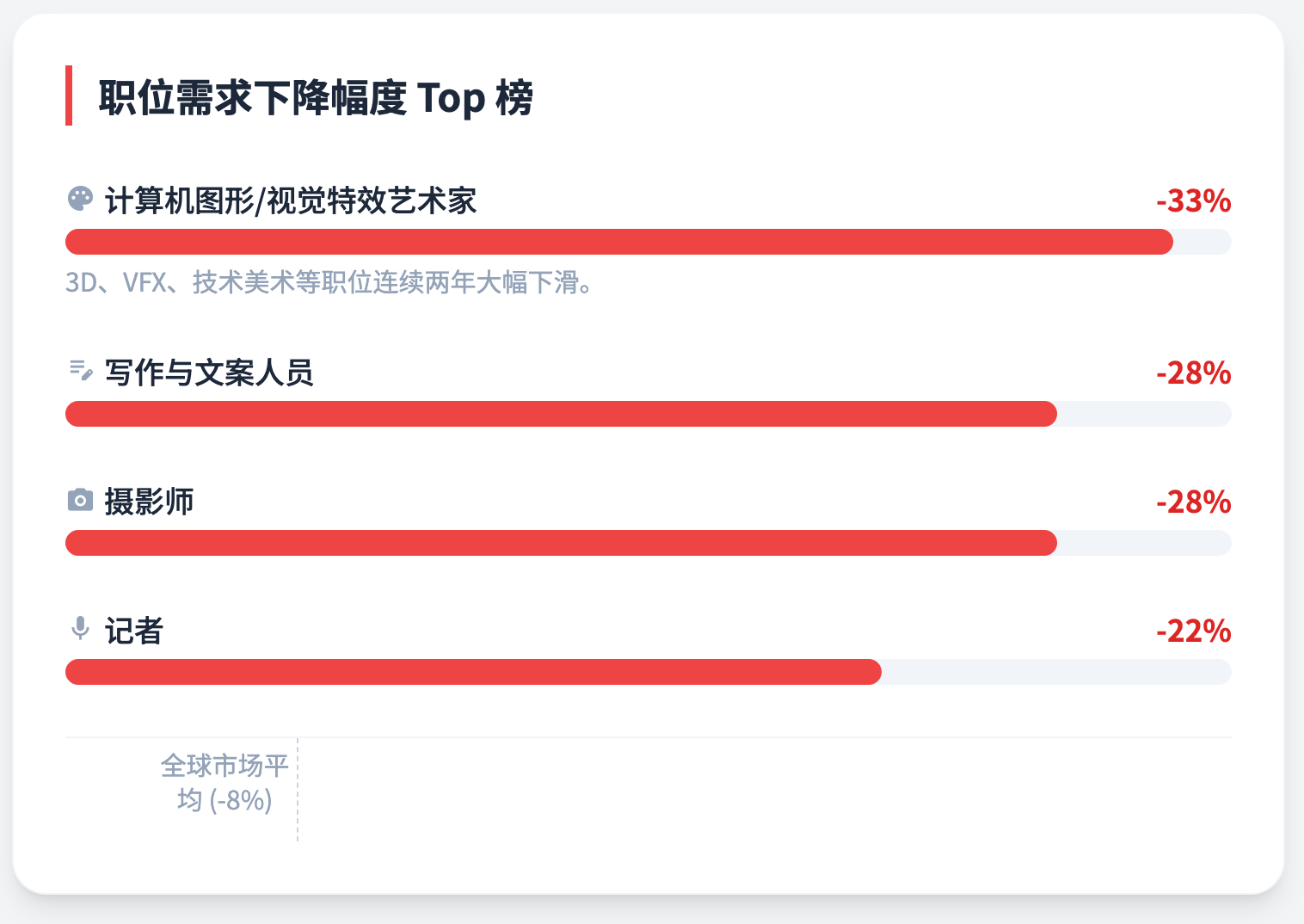Click the 职位需求下降幅度 Top 榜 heading

[316, 97]
